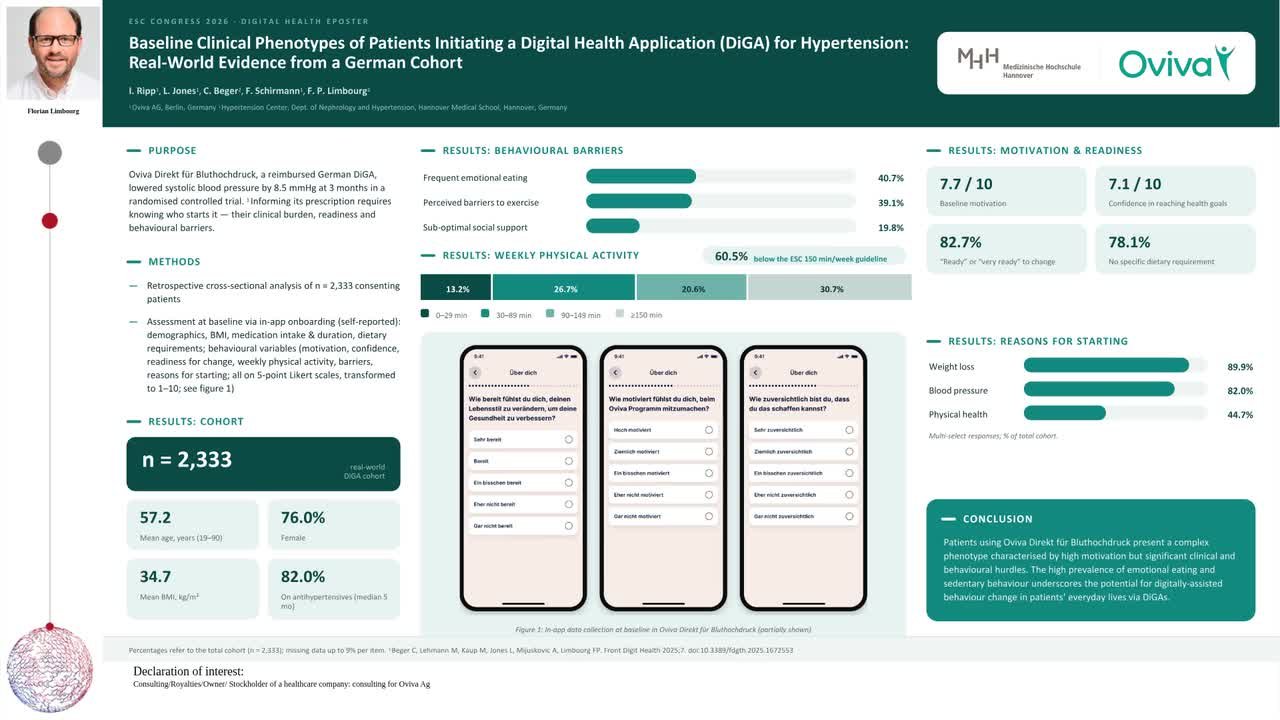Screen dimensions: 1280x720
Task: Click the red and blue globe graphic
Action: (50, 668)
